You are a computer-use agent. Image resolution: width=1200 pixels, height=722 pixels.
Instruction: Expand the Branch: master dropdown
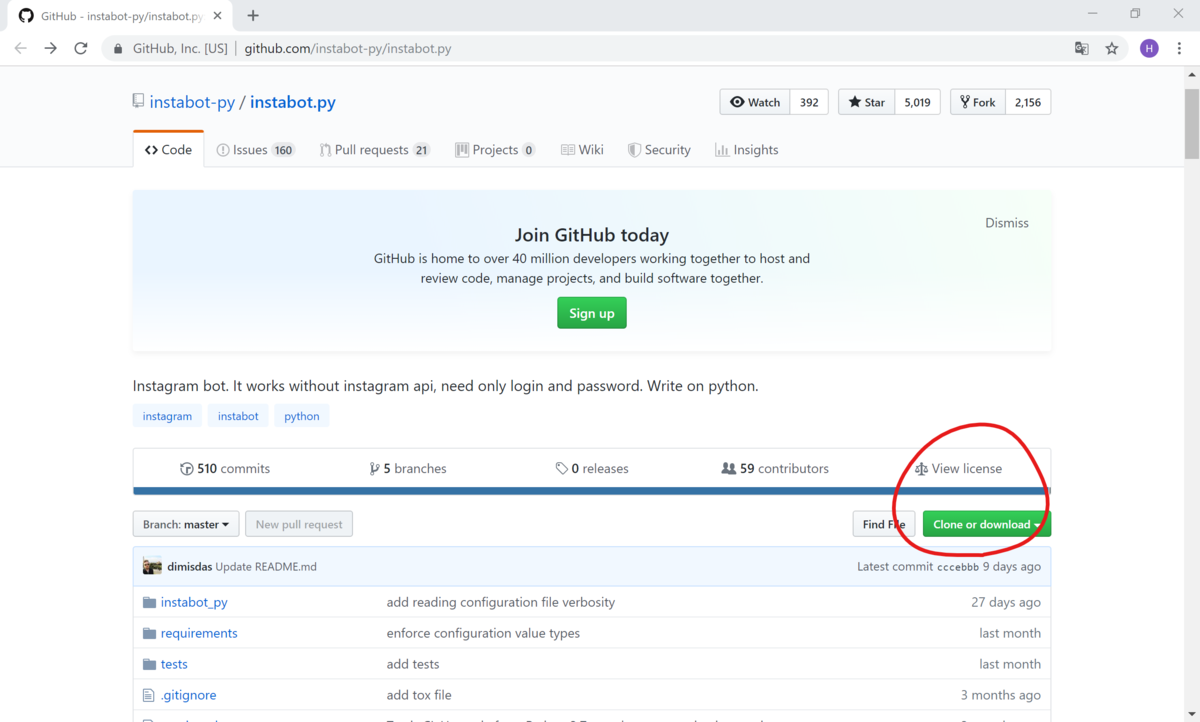[x=186, y=524]
